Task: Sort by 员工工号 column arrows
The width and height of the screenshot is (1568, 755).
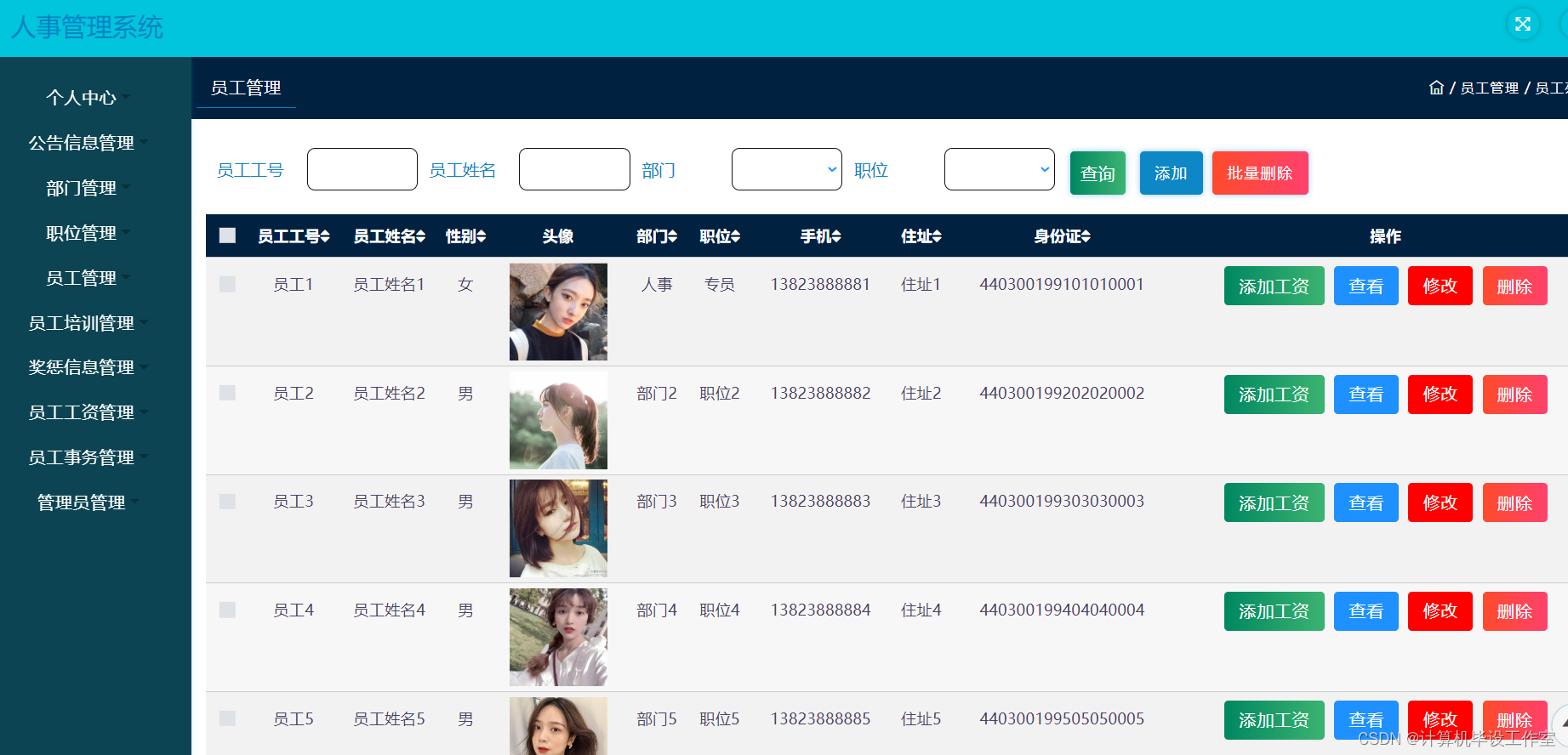Action: pyautogui.click(x=326, y=236)
